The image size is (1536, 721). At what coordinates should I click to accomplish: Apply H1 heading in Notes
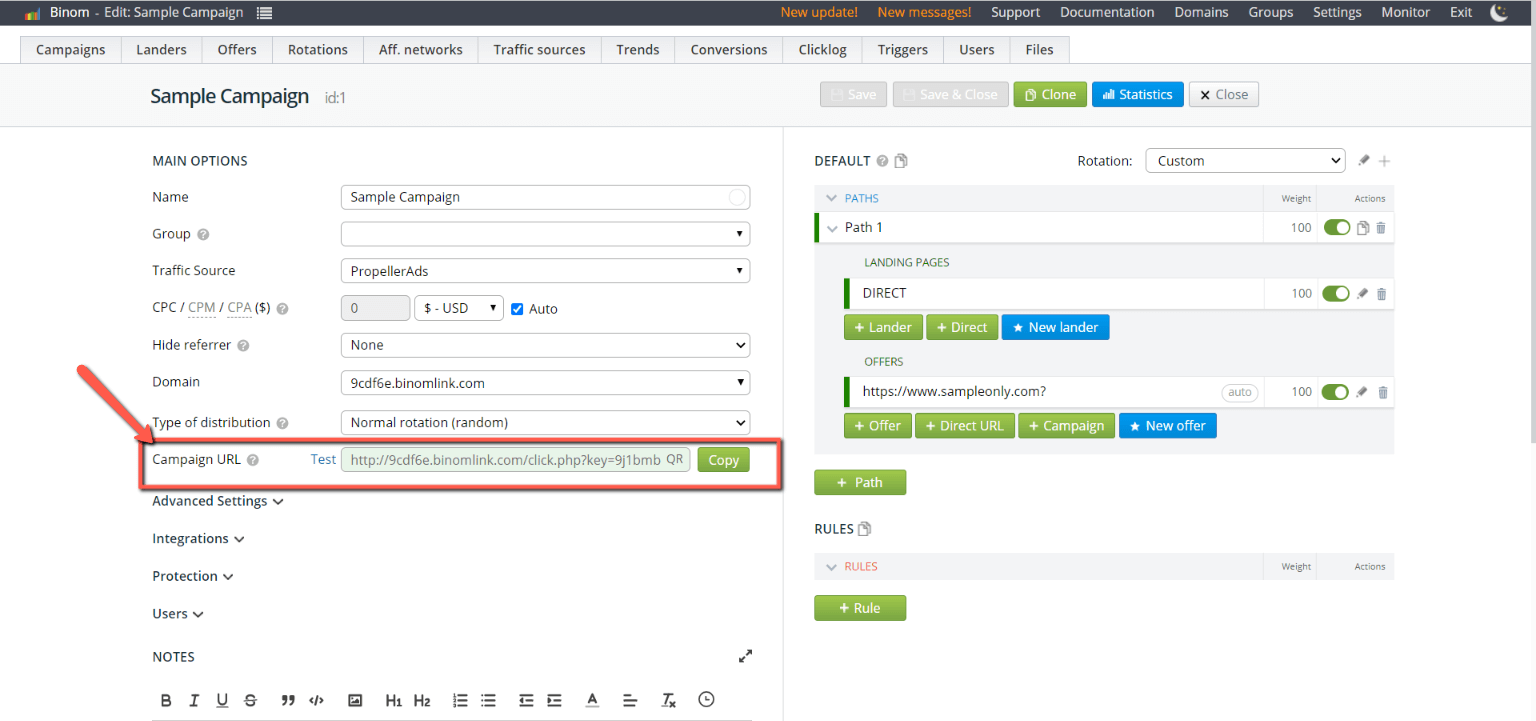tap(393, 700)
